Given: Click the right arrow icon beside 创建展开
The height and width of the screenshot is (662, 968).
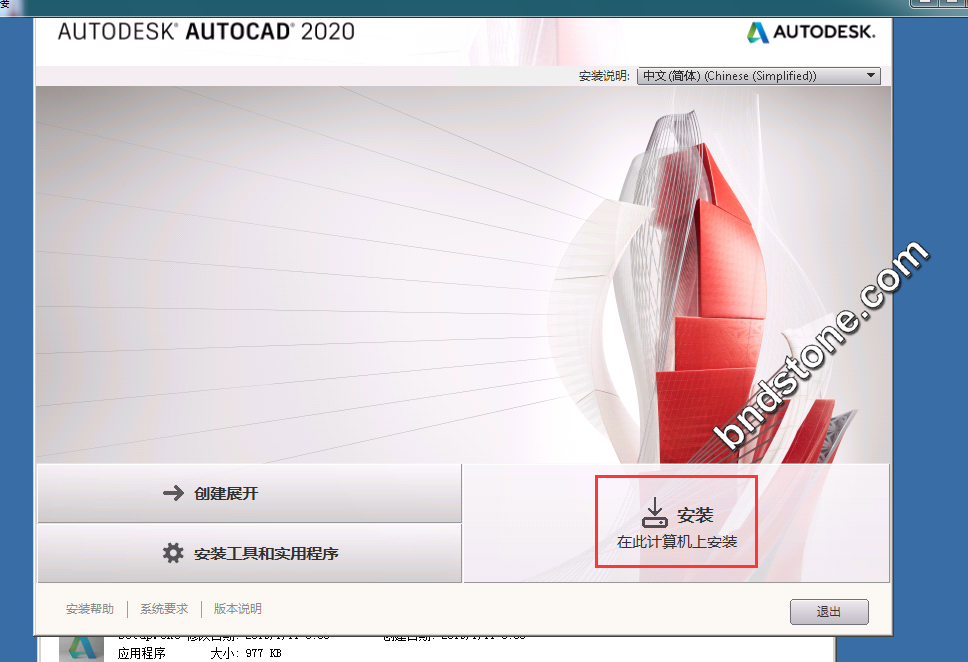Looking at the screenshot, I should pyautogui.click(x=173, y=493).
